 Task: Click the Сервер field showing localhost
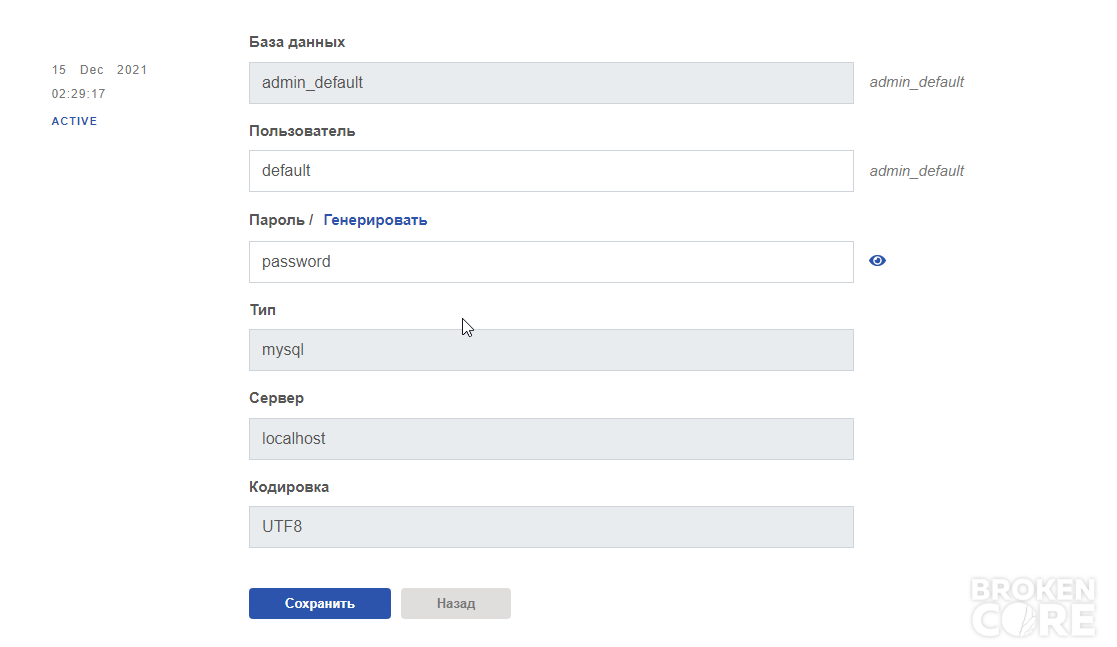click(551, 439)
